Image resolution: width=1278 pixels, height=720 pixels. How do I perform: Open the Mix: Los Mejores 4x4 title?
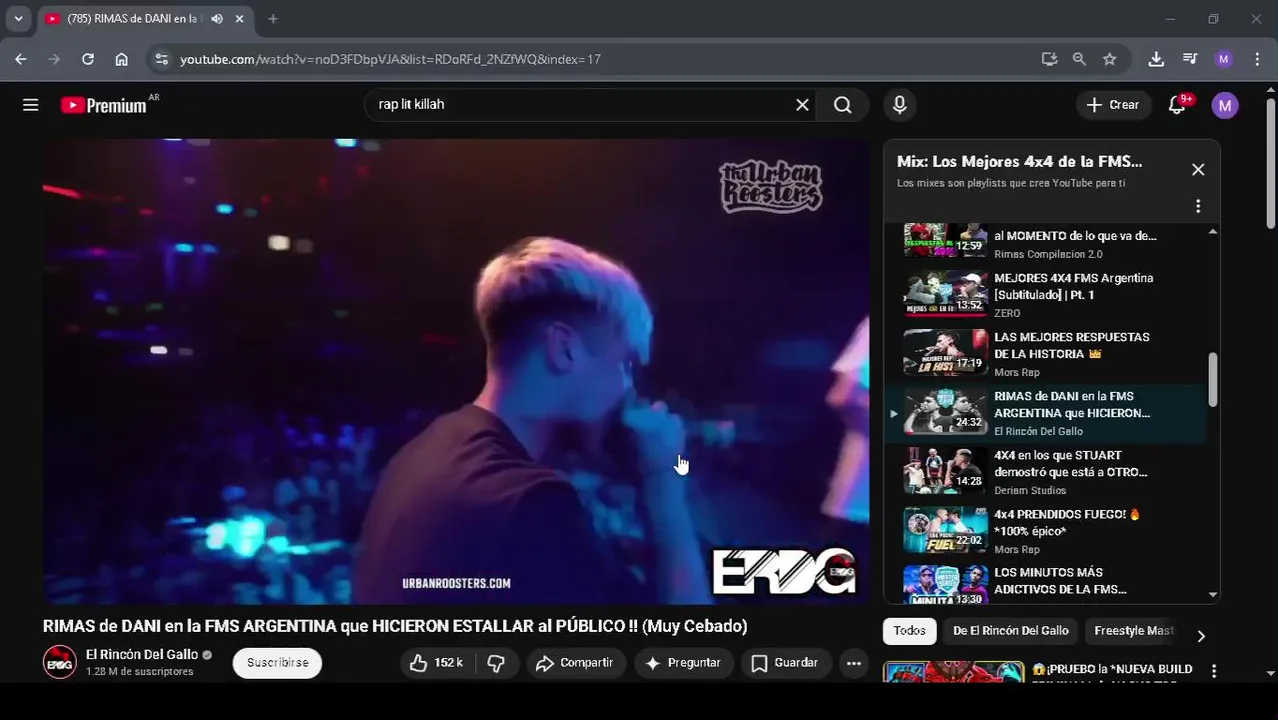[x=1019, y=161]
